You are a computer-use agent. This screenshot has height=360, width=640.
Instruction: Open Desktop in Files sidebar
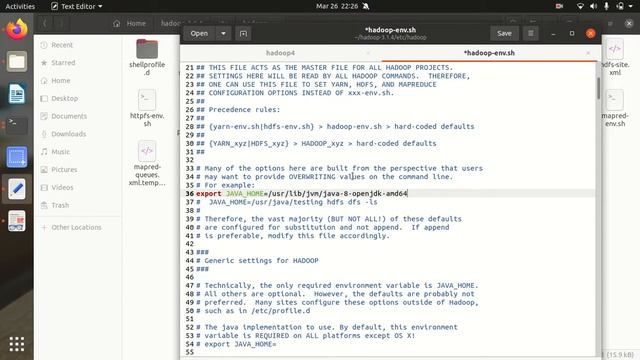(x=78, y=98)
